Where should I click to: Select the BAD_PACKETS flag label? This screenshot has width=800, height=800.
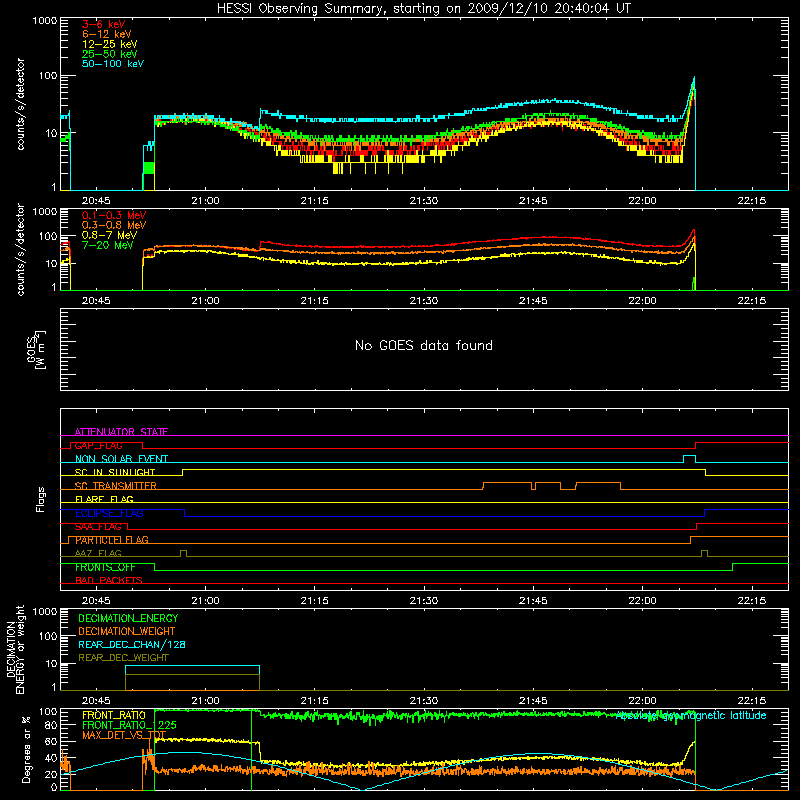(x=109, y=580)
